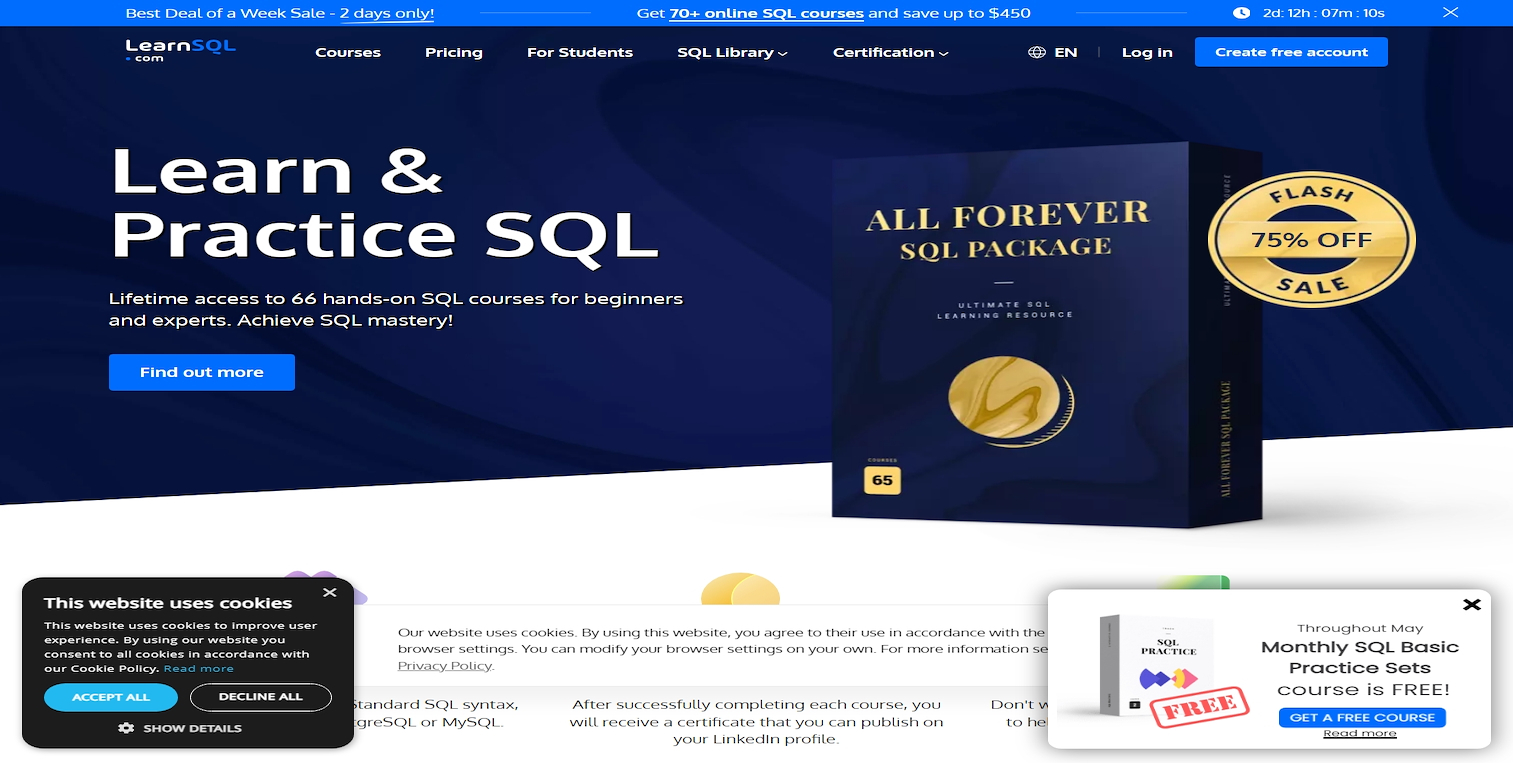
Task: Click the All Forever SQL Package box image
Action: pyautogui.click(x=1046, y=335)
